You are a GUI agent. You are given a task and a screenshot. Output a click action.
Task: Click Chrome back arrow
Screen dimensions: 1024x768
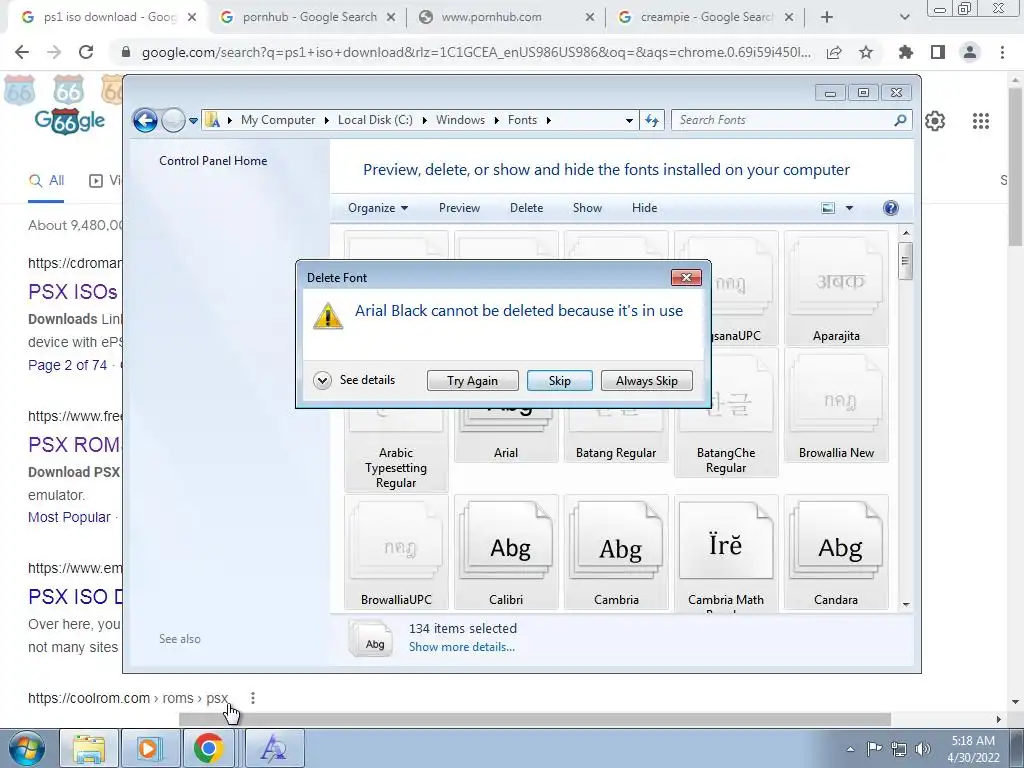pyautogui.click(x=22, y=52)
